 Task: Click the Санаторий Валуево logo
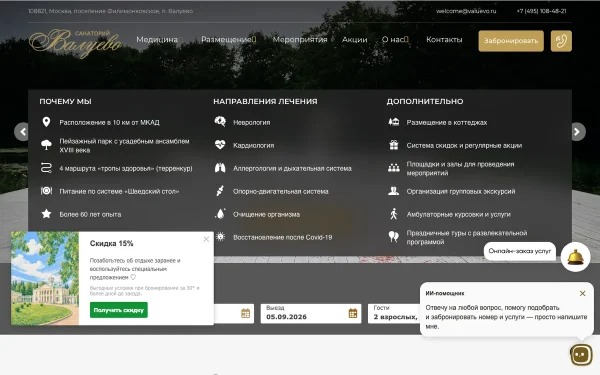pos(76,43)
